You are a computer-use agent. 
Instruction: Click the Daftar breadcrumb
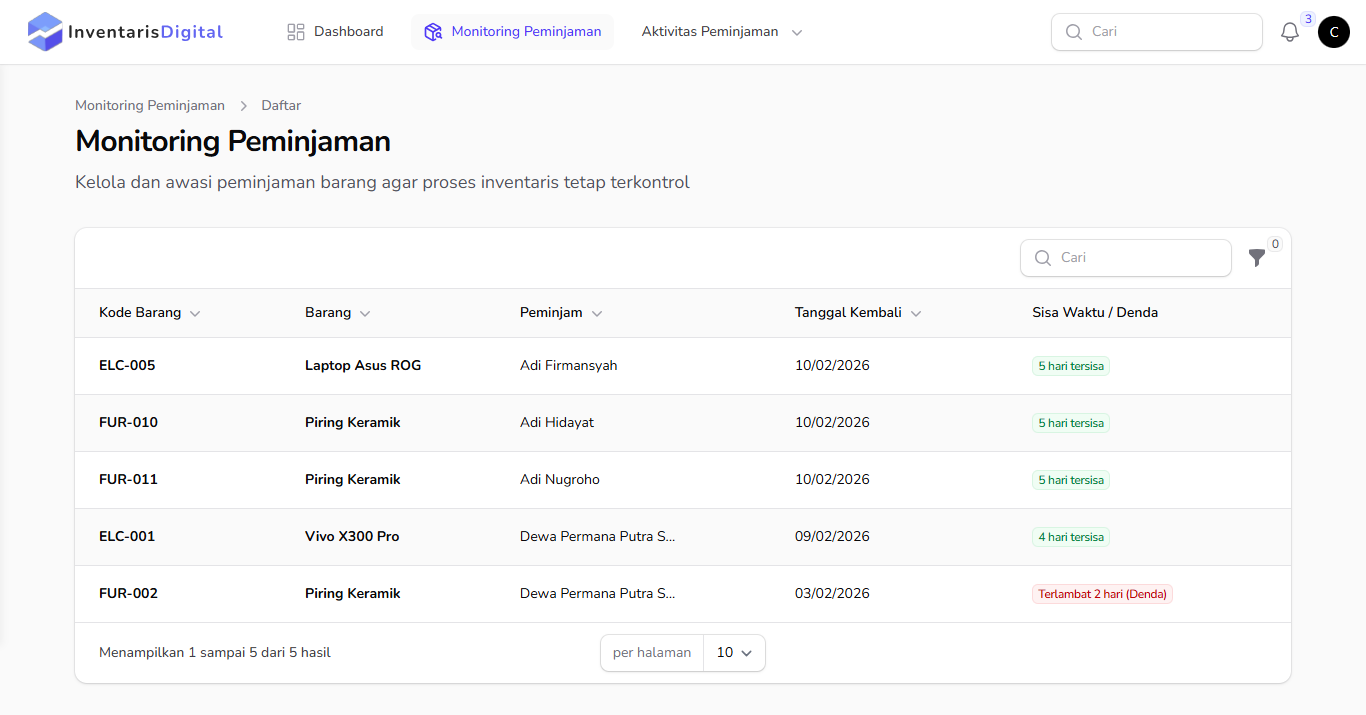coord(281,105)
